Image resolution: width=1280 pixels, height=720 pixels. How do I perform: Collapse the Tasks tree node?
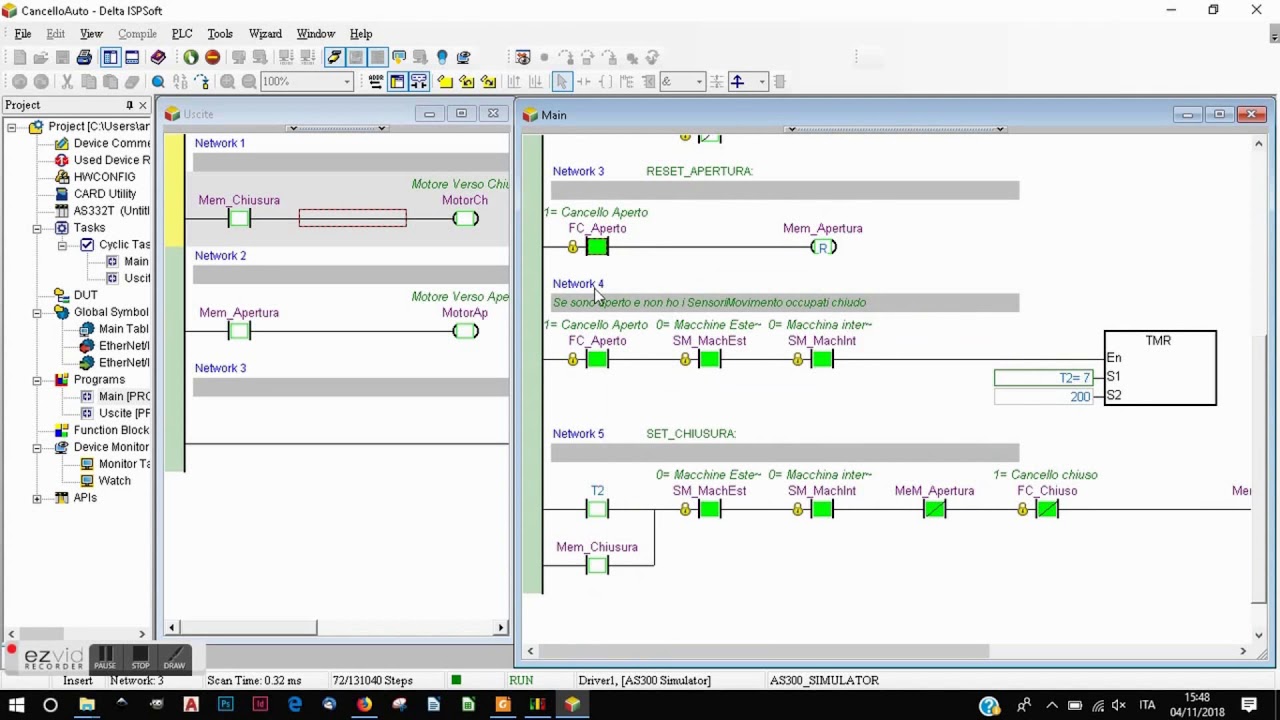pos(37,228)
